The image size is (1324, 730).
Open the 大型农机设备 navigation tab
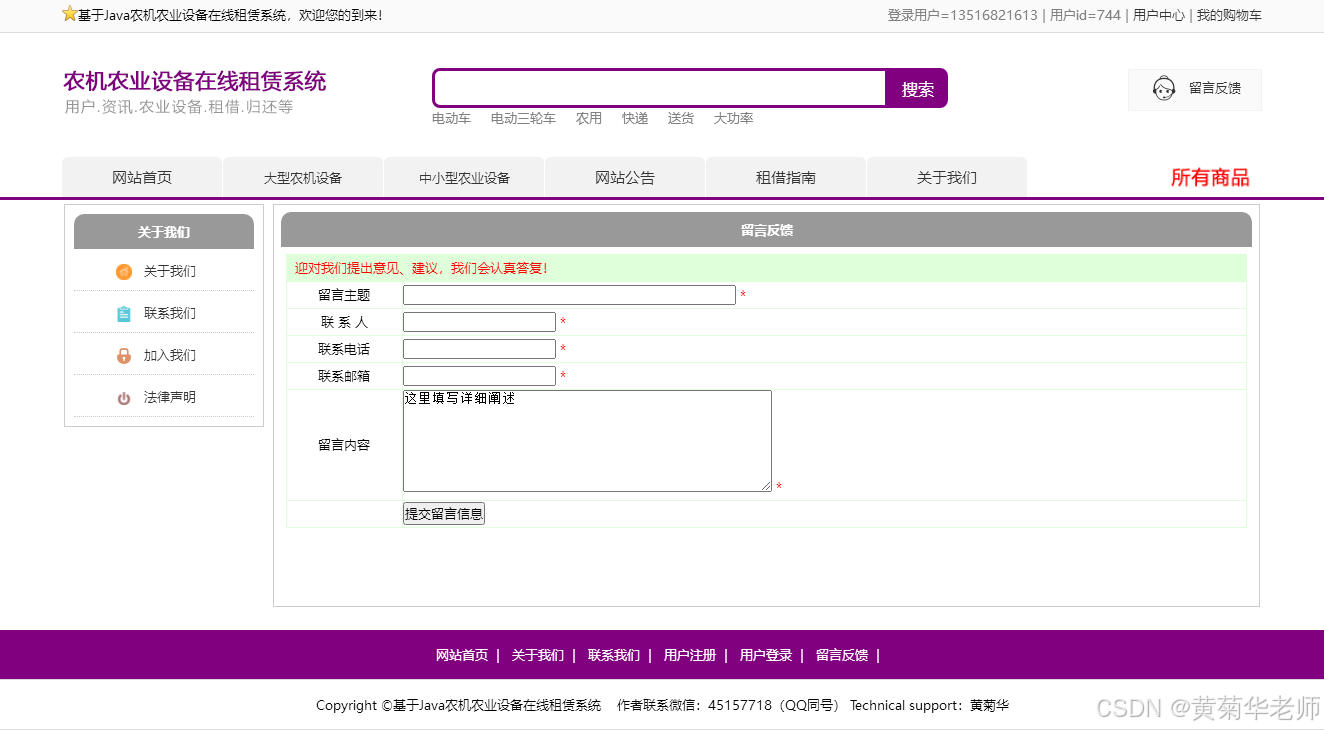[x=303, y=178]
